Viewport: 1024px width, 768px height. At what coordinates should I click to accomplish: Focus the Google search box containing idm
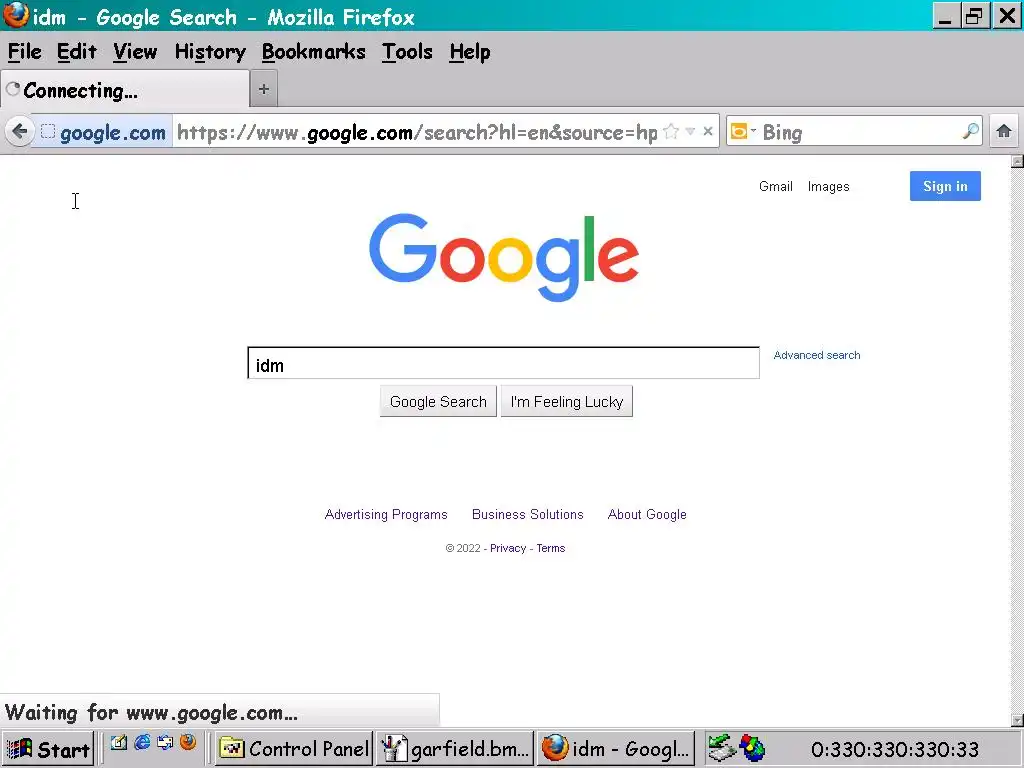pyautogui.click(x=504, y=363)
